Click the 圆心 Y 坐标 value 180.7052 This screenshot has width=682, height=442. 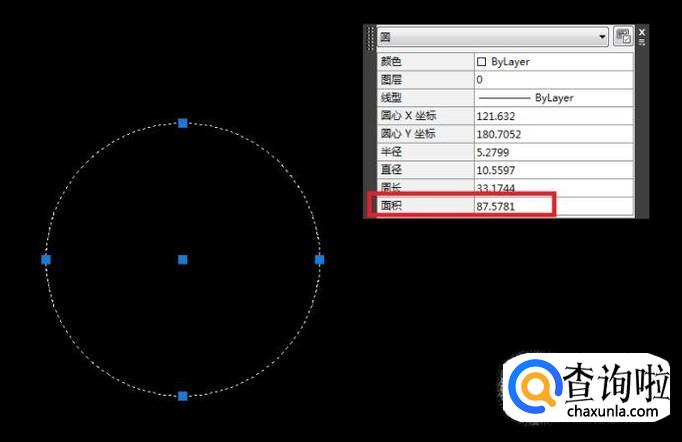[x=553, y=134]
